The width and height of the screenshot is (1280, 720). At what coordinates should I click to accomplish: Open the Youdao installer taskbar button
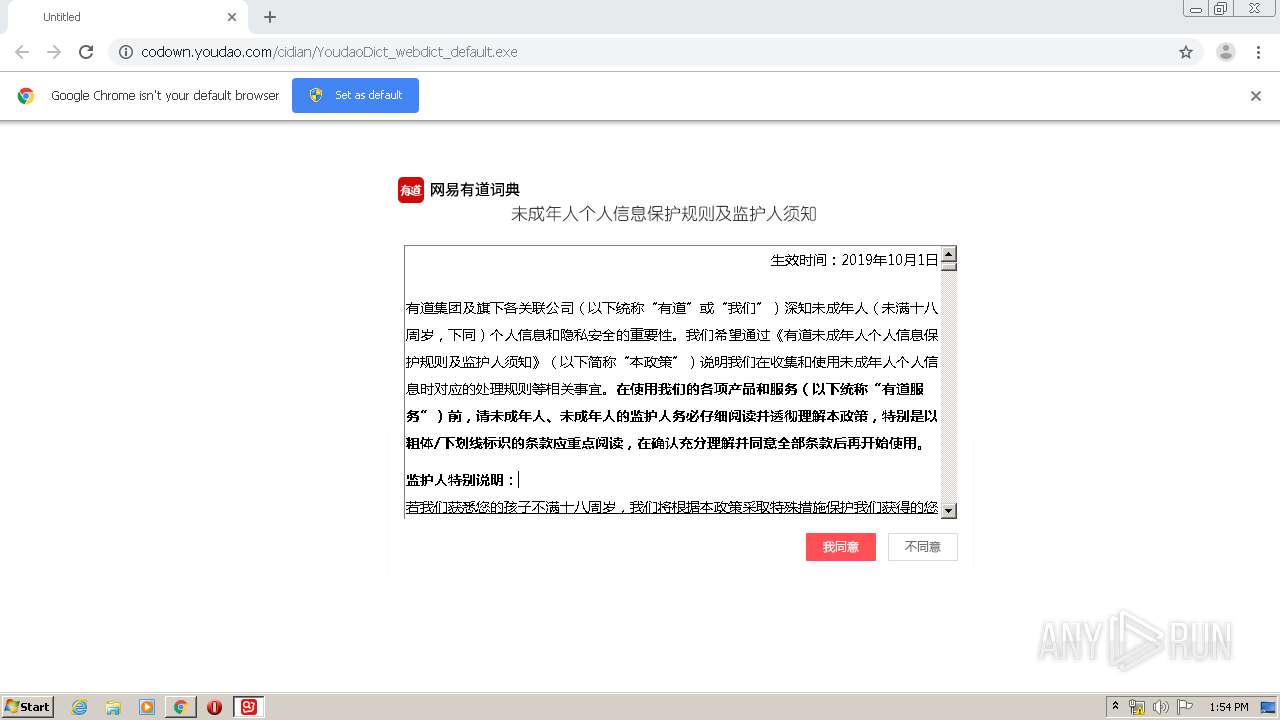[x=249, y=707]
